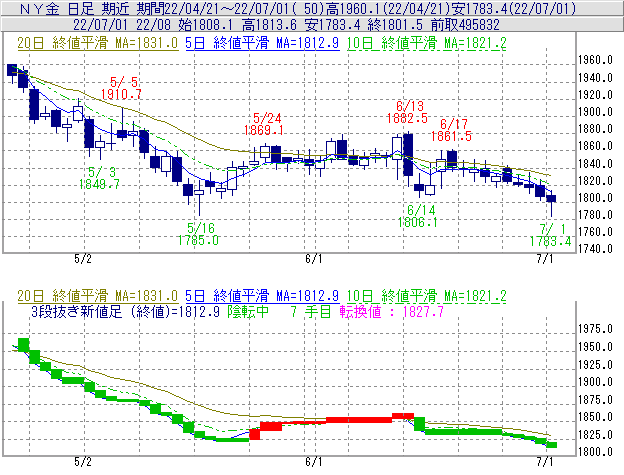Click the 3段抜き新値足 (終値)=1812.9 label
The image size is (624, 475).
coord(125,311)
